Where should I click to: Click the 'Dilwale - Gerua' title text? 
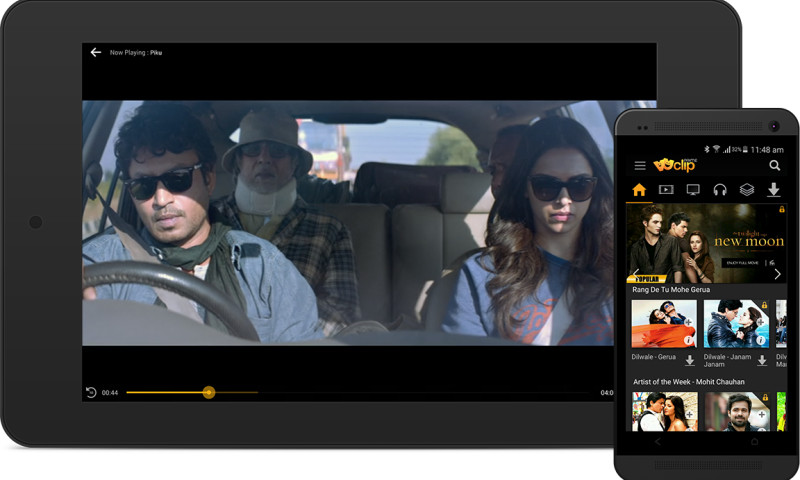(x=654, y=357)
